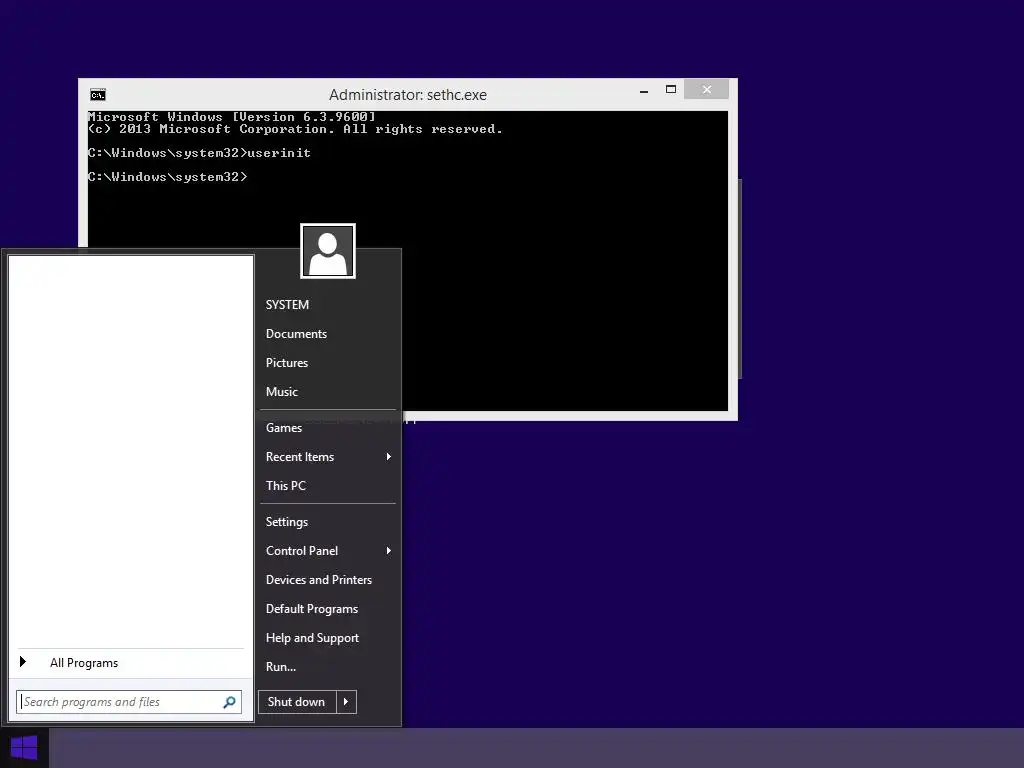Click the user account picture
The height and width of the screenshot is (768, 1024).
(x=328, y=251)
